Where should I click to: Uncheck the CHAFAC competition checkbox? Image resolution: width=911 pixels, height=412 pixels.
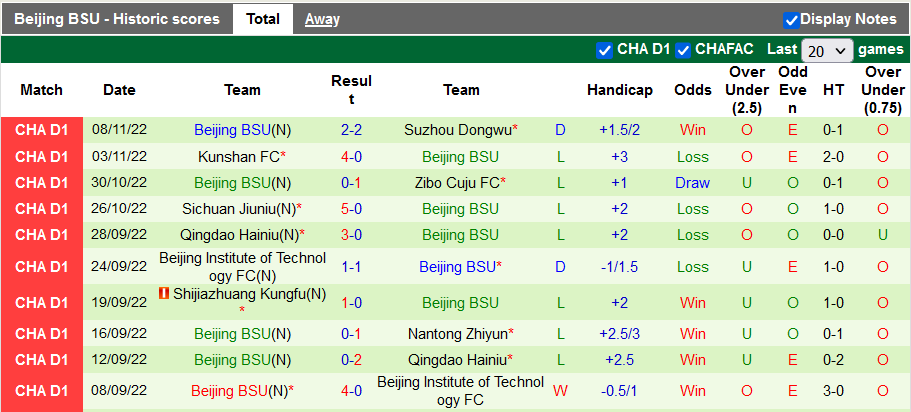tap(683, 50)
